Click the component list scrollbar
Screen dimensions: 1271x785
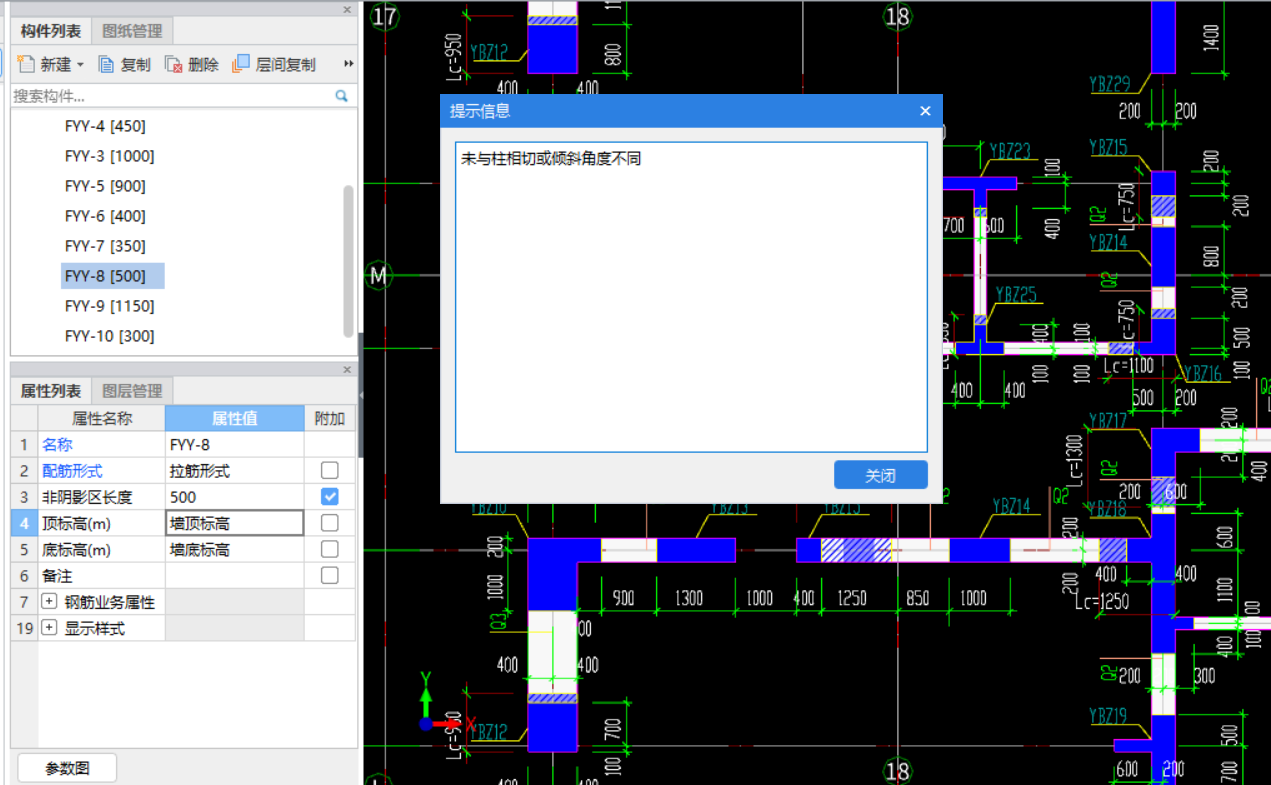click(x=348, y=260)
